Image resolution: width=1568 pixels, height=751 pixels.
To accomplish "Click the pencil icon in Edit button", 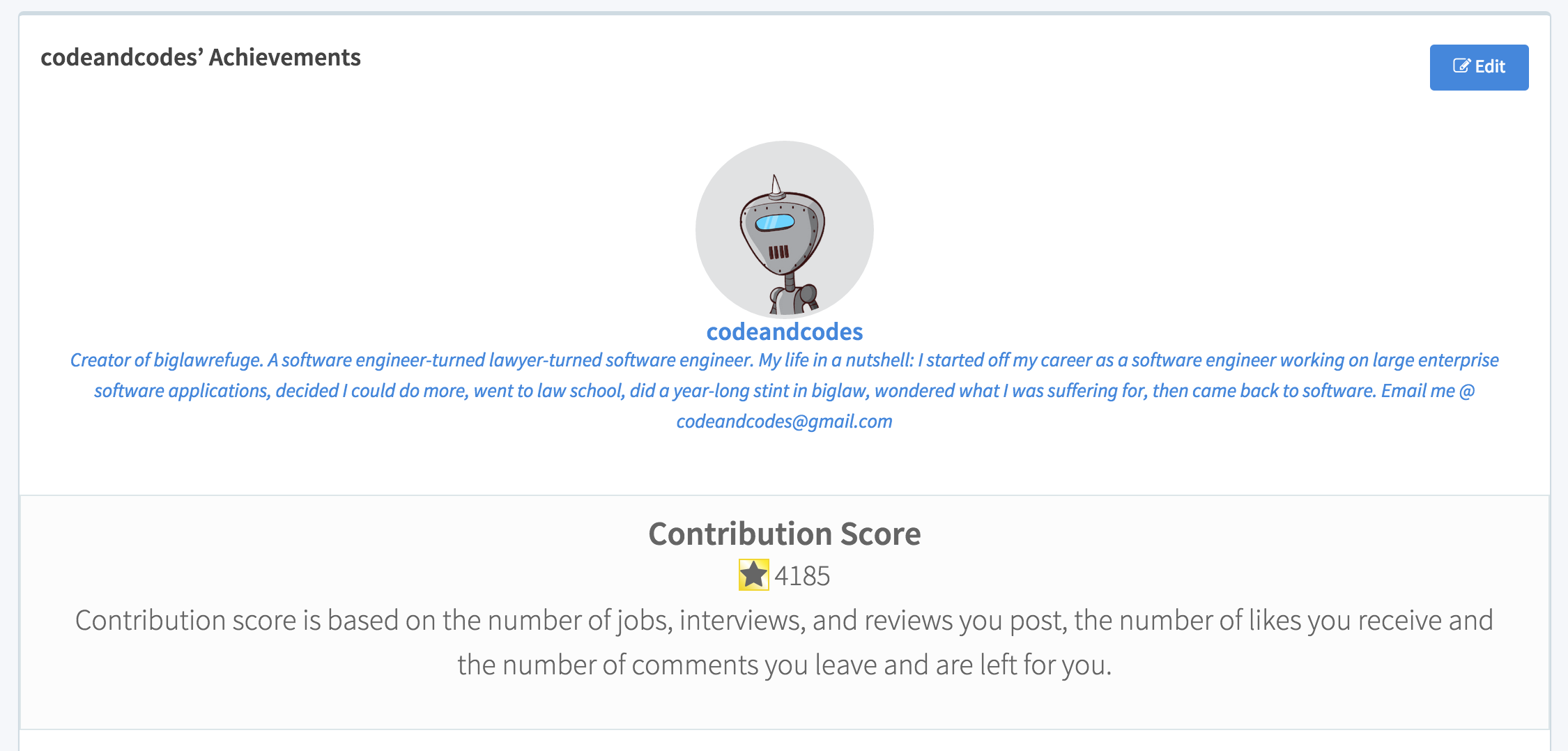I will tap(1461, 66).
